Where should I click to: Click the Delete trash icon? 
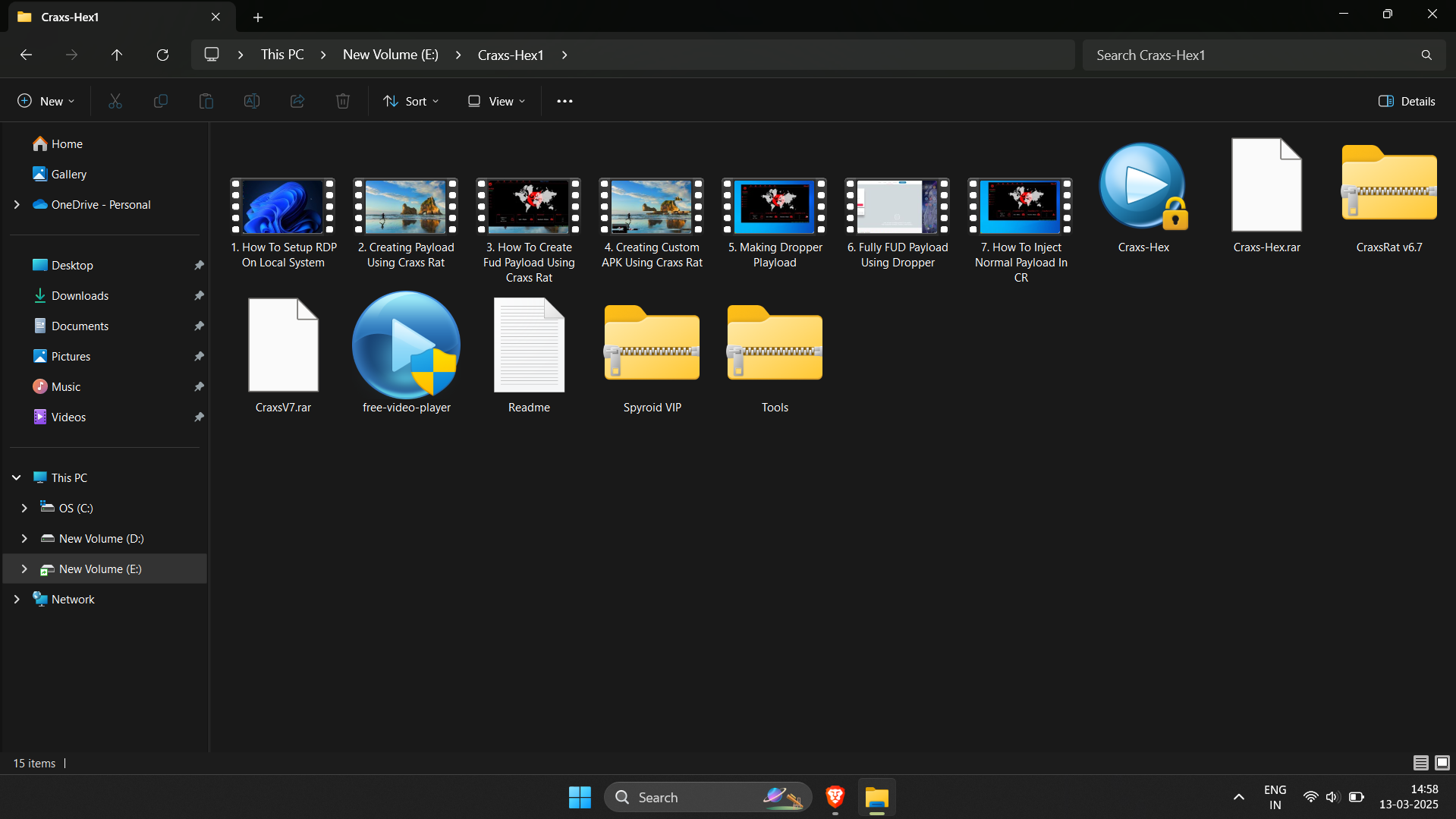pyautogui.click(x=343, y=101)
